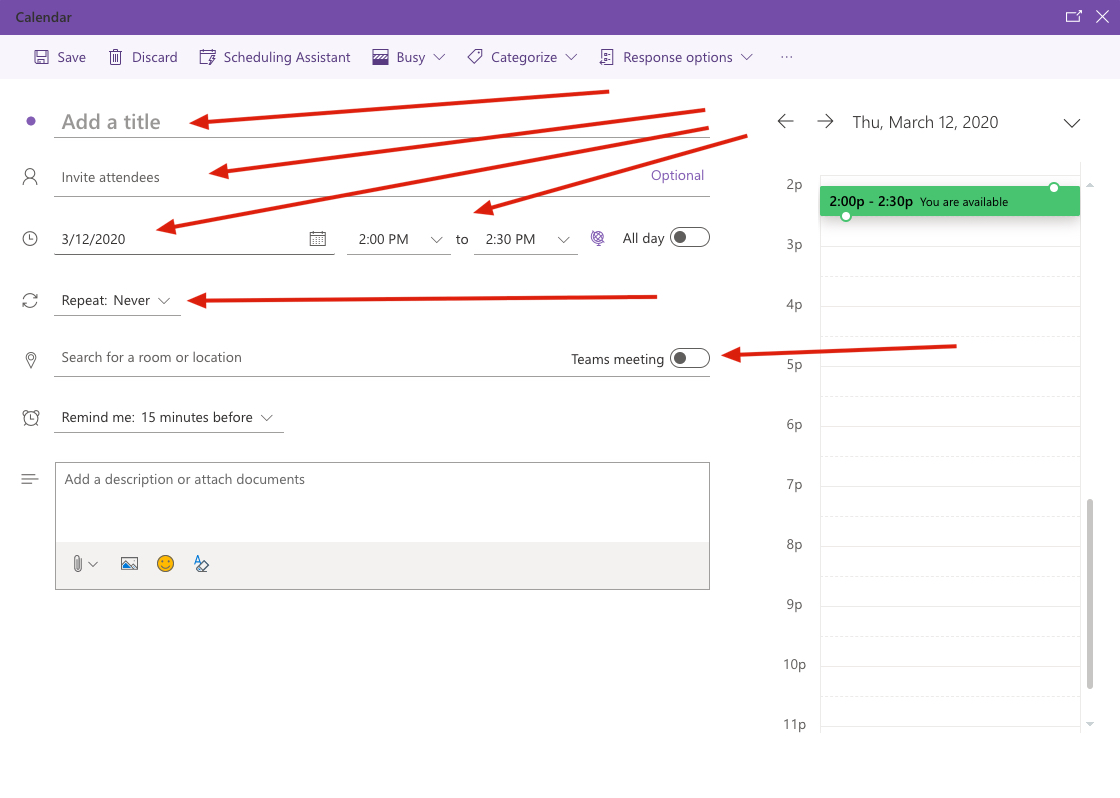Viewport: 1120px width, 798px height.
Task: Expand the Thu, March 12, 2020 date dropdown
Action: [1071, 123]
